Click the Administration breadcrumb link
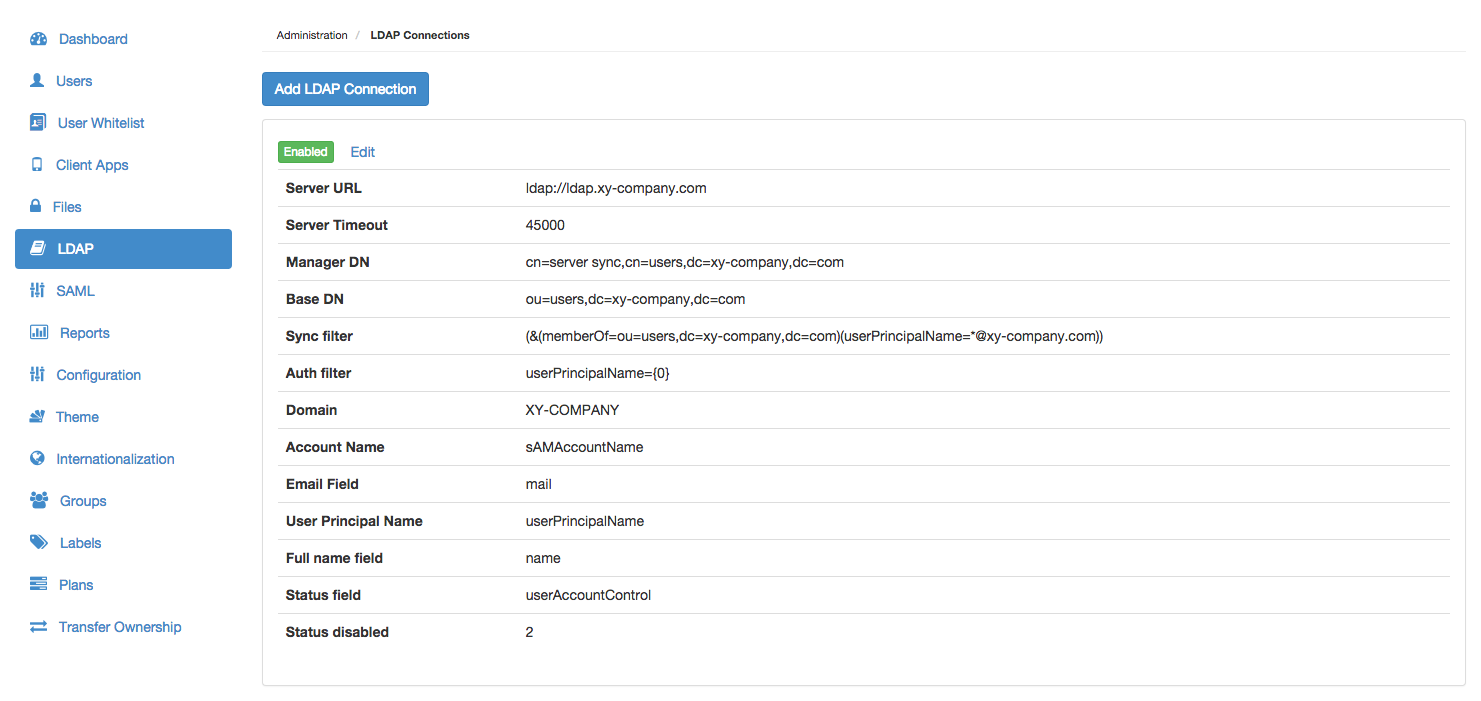This screenshot has width=1481, height=701. (x=312, y=35)
